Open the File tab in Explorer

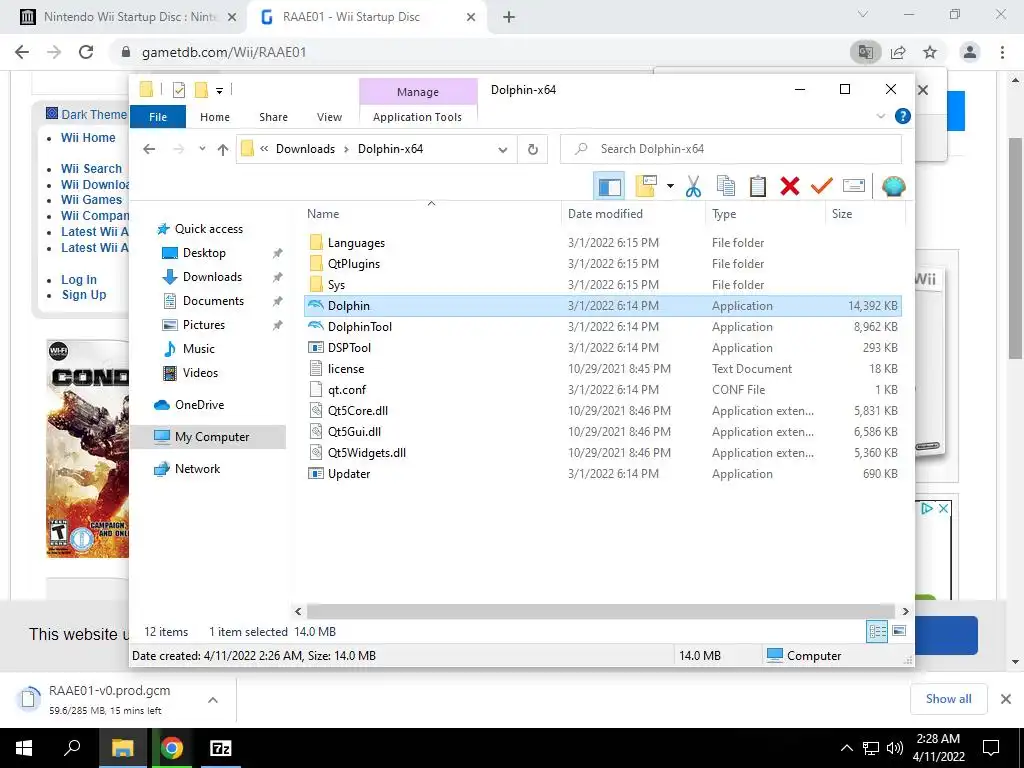click(158, 117)
